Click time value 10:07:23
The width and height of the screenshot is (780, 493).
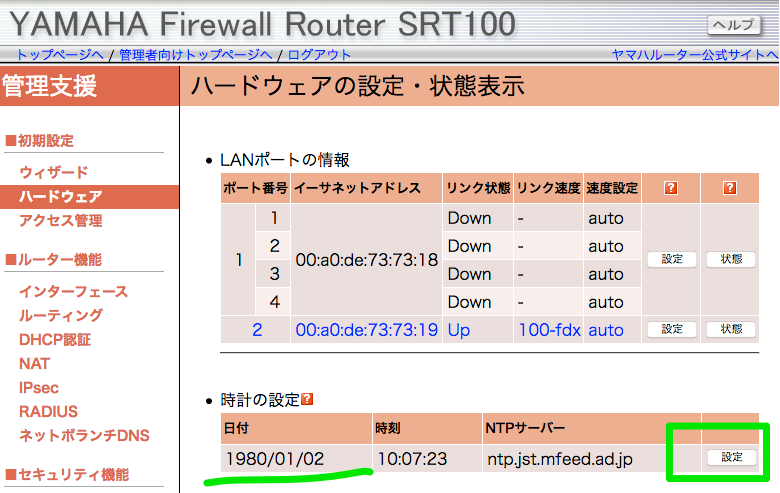[x=412, y=459]
